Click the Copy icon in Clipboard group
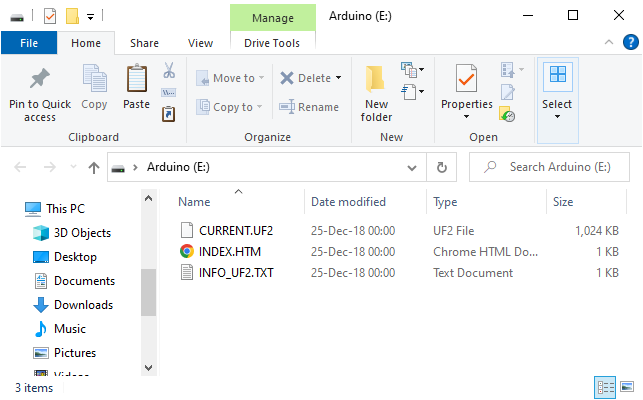Image resolution: width=643 pixels, height=400 pixels. (94, 78)
